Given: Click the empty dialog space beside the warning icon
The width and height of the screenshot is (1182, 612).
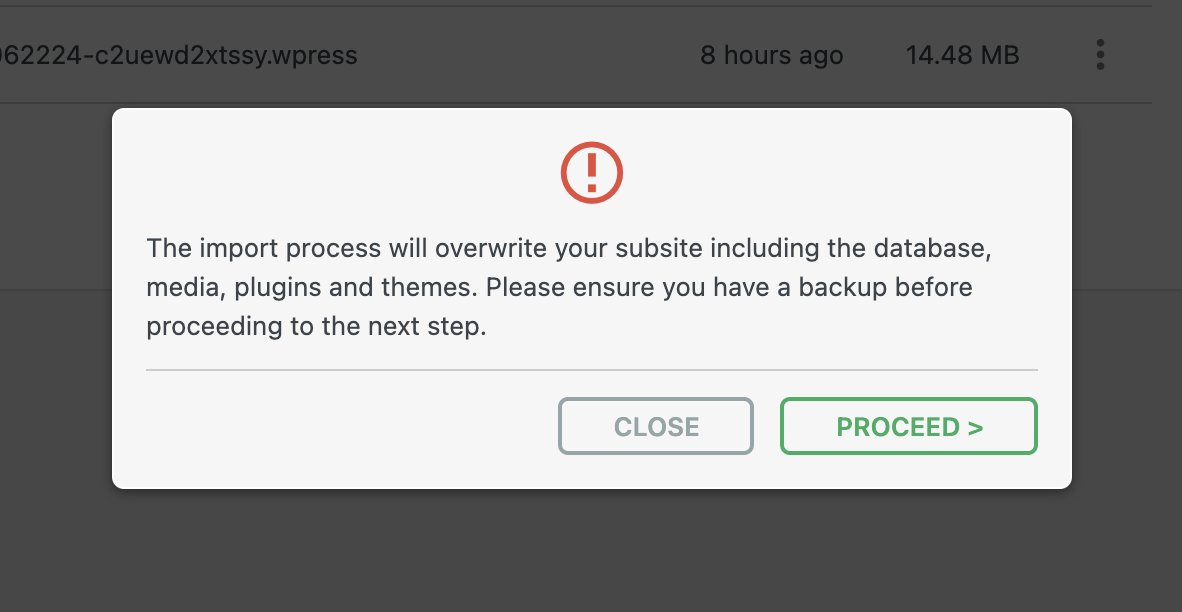Looking at the screenshot, I should point(800,172).
